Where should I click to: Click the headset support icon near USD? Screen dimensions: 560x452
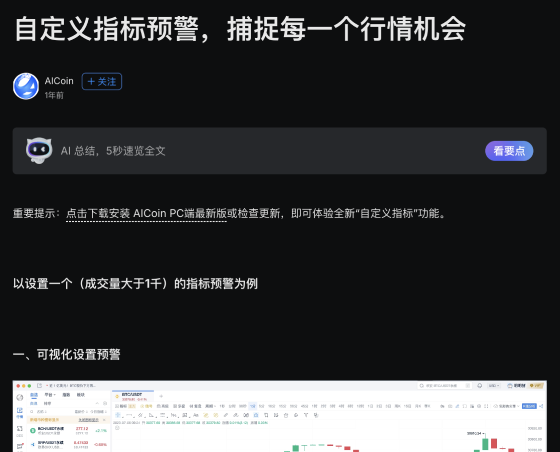pyautogui.click(x=480, y=386)
